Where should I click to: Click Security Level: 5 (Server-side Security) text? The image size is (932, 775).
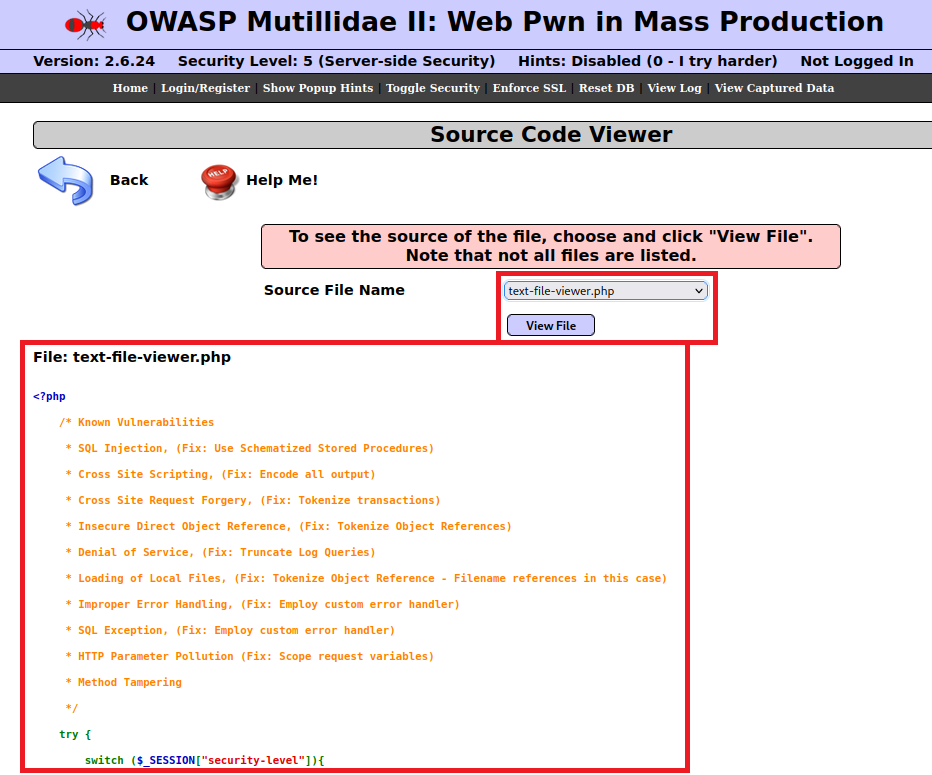(336, 61)
